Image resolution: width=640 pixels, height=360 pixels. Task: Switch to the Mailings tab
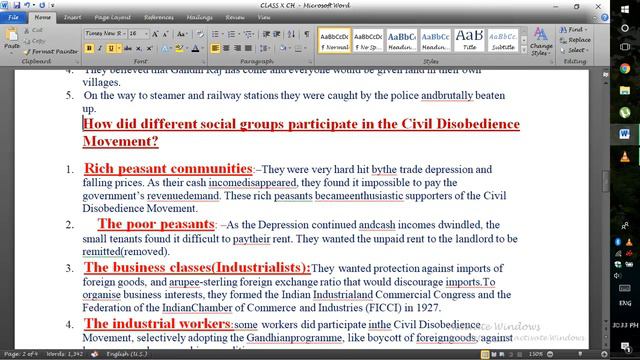point(199,18)
